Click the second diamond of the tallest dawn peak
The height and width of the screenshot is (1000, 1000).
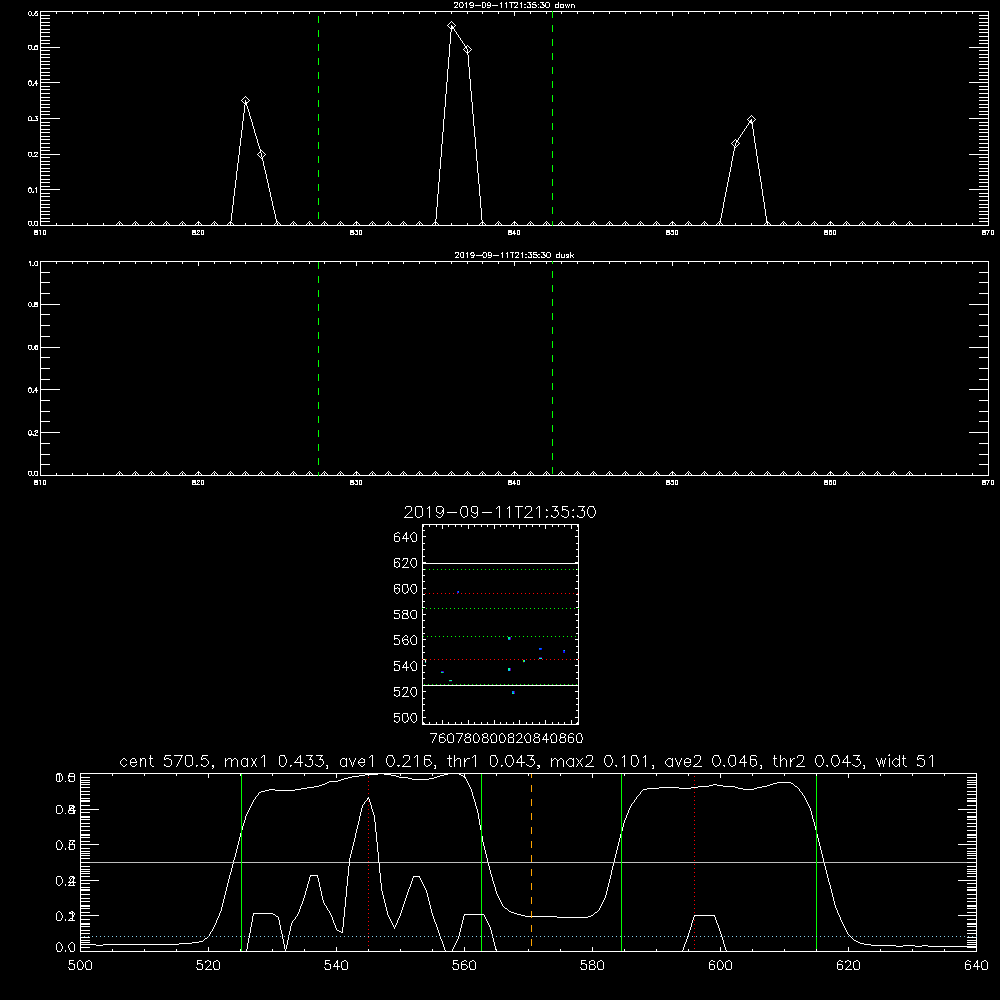[467, 50]
